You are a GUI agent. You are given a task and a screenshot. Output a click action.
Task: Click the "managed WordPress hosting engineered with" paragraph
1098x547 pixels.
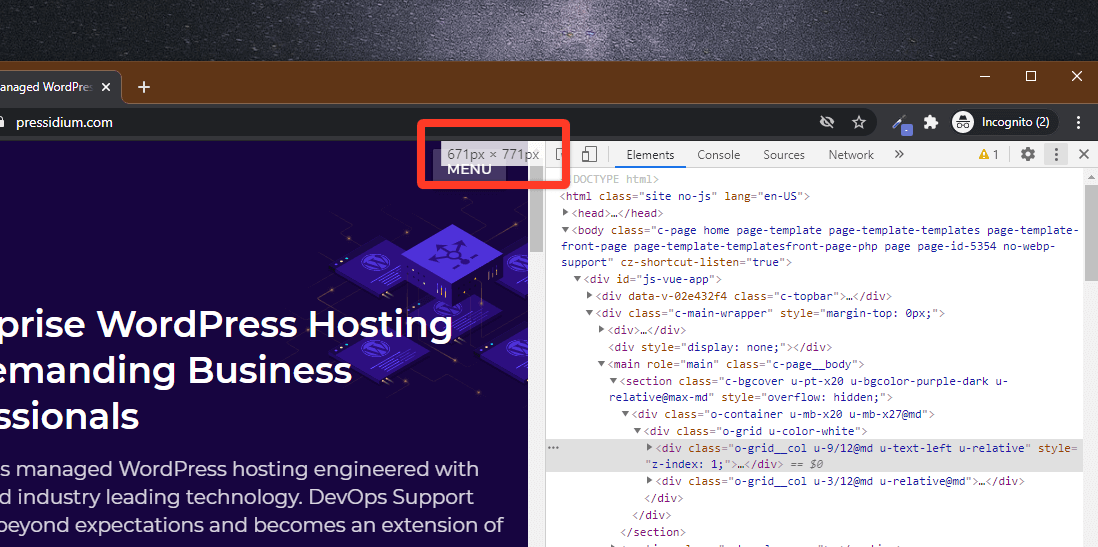[245, 469]
